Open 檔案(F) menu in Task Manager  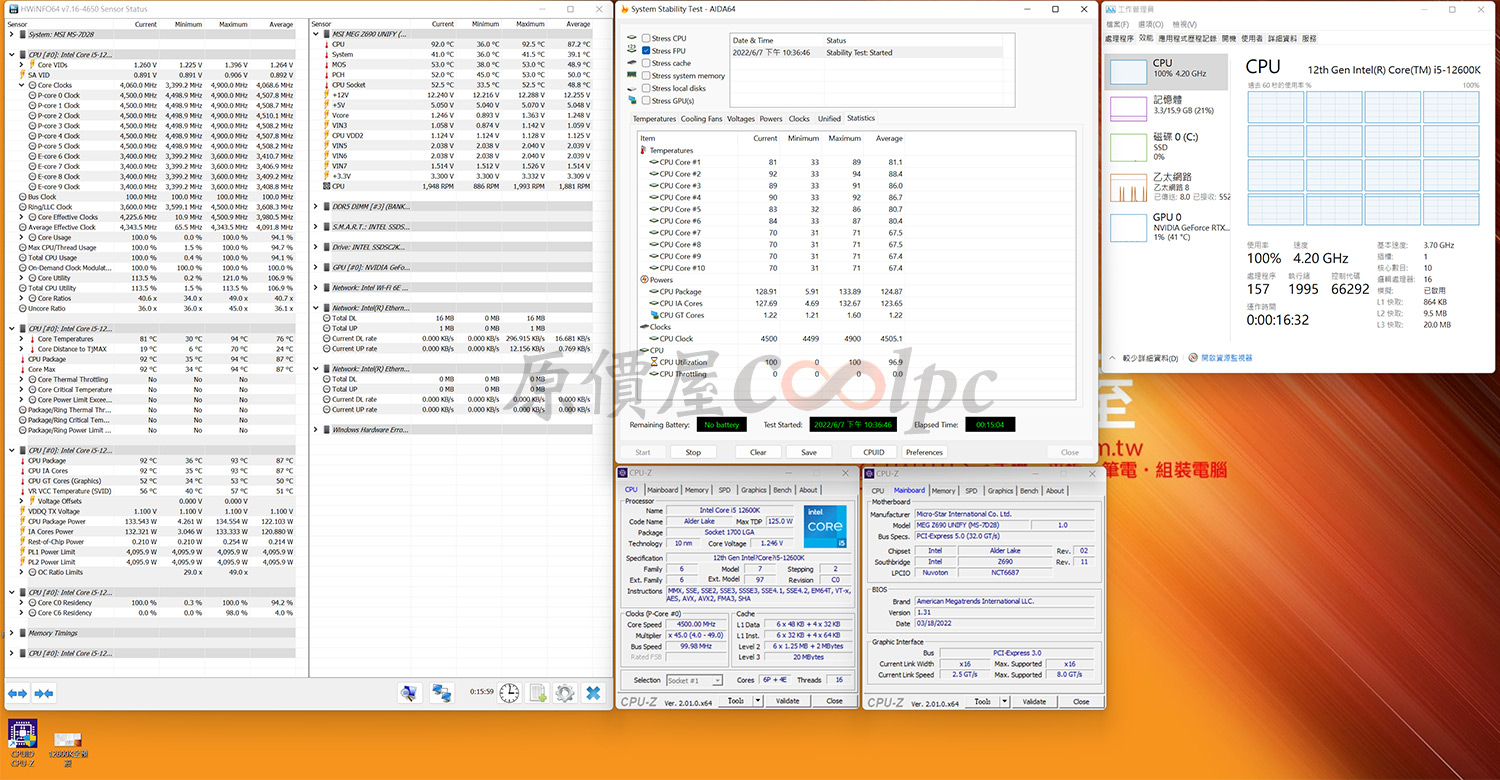pos(1120,24)
